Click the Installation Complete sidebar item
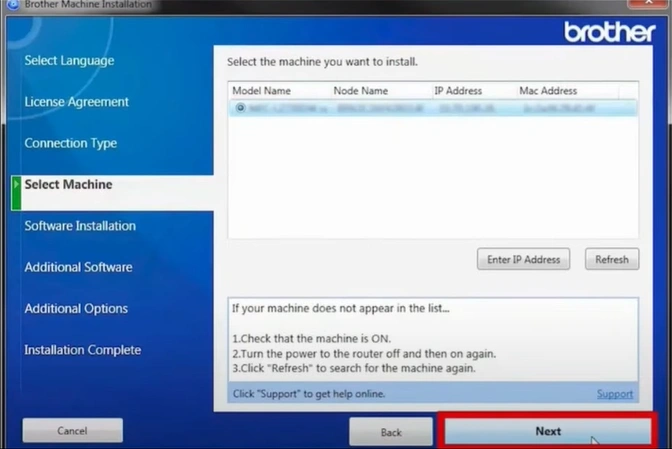This screenshot has height=449, width=672. (82, 350)
